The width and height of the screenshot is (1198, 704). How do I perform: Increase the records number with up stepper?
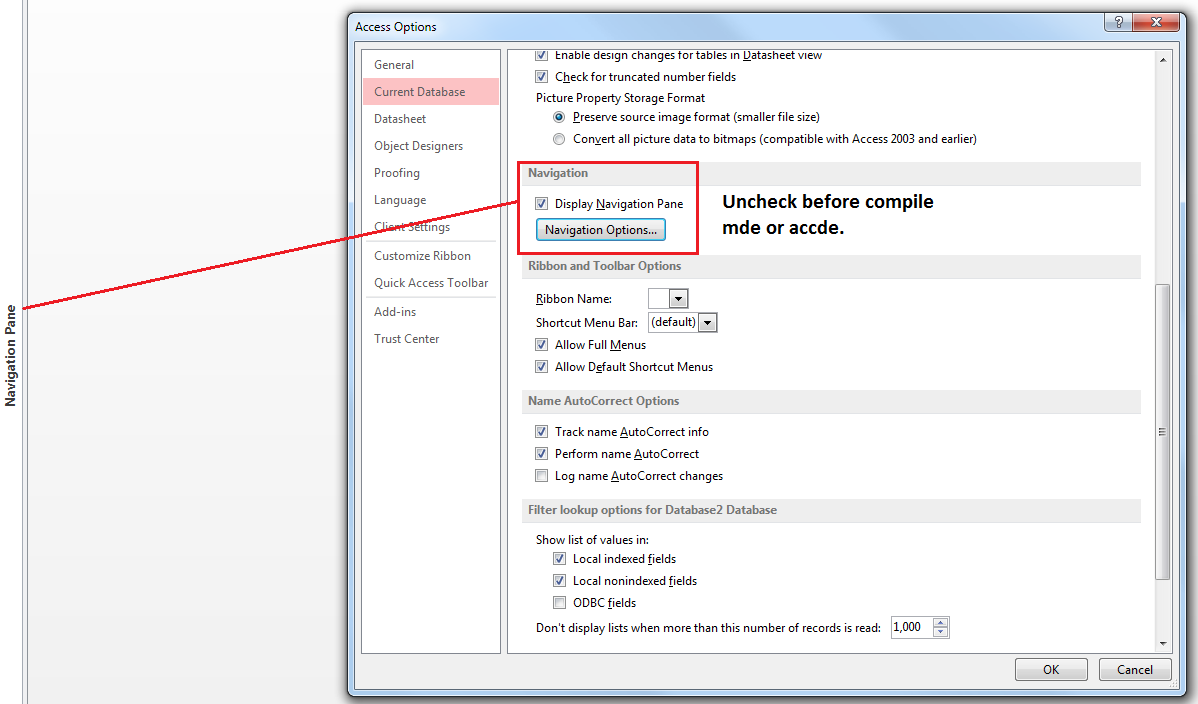pos(941,623)
